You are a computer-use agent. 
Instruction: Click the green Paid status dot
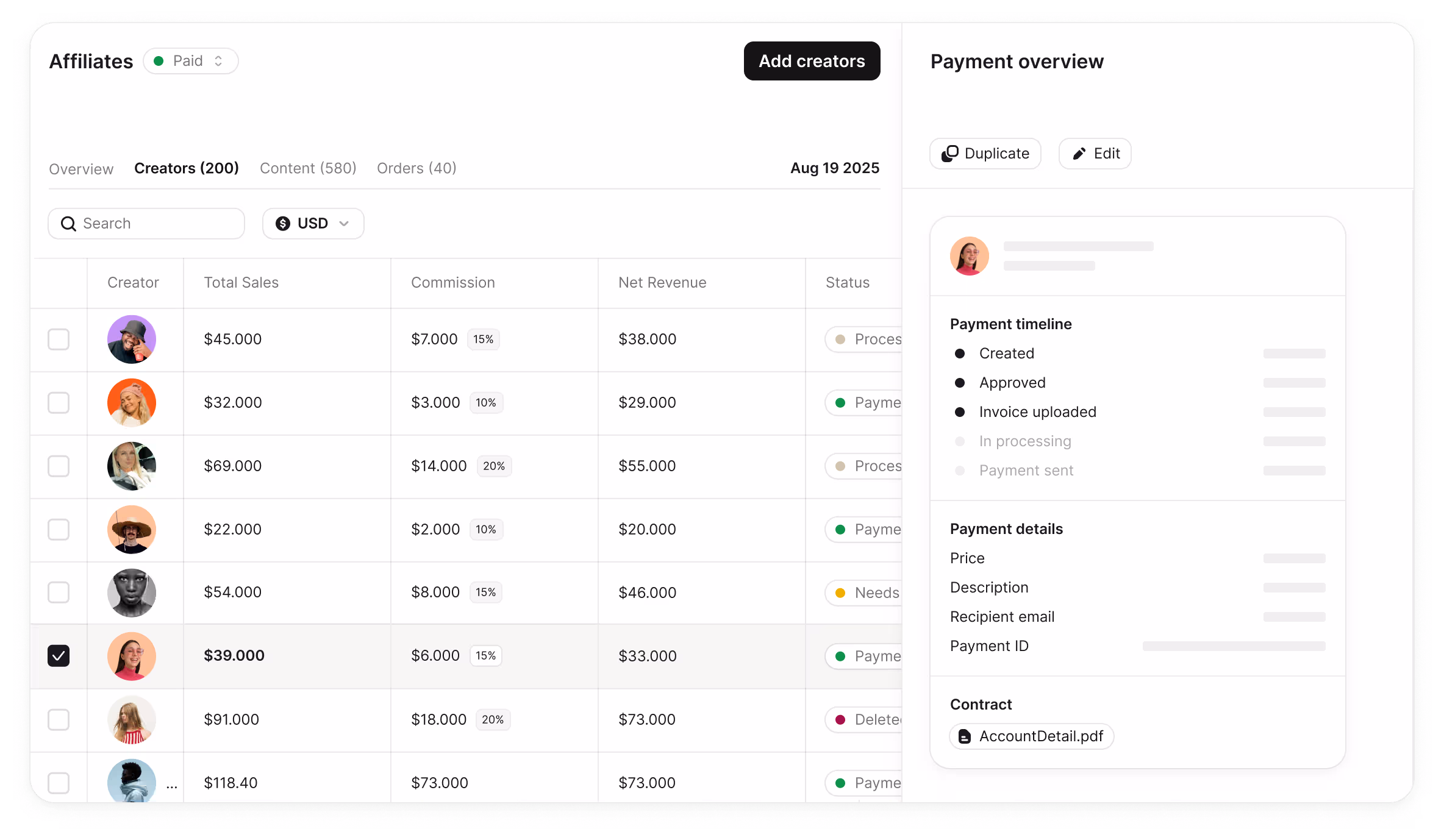pos(159,61)
